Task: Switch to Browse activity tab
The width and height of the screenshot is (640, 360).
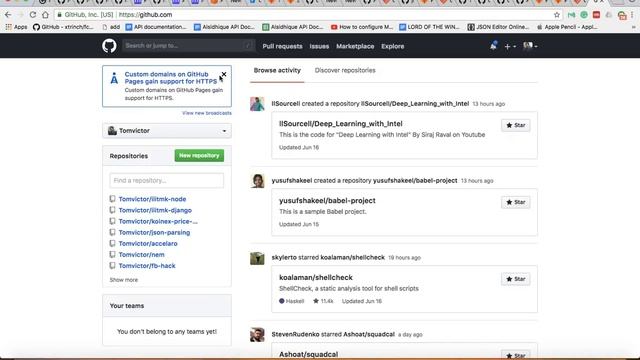Action: (x=277, y=70)
